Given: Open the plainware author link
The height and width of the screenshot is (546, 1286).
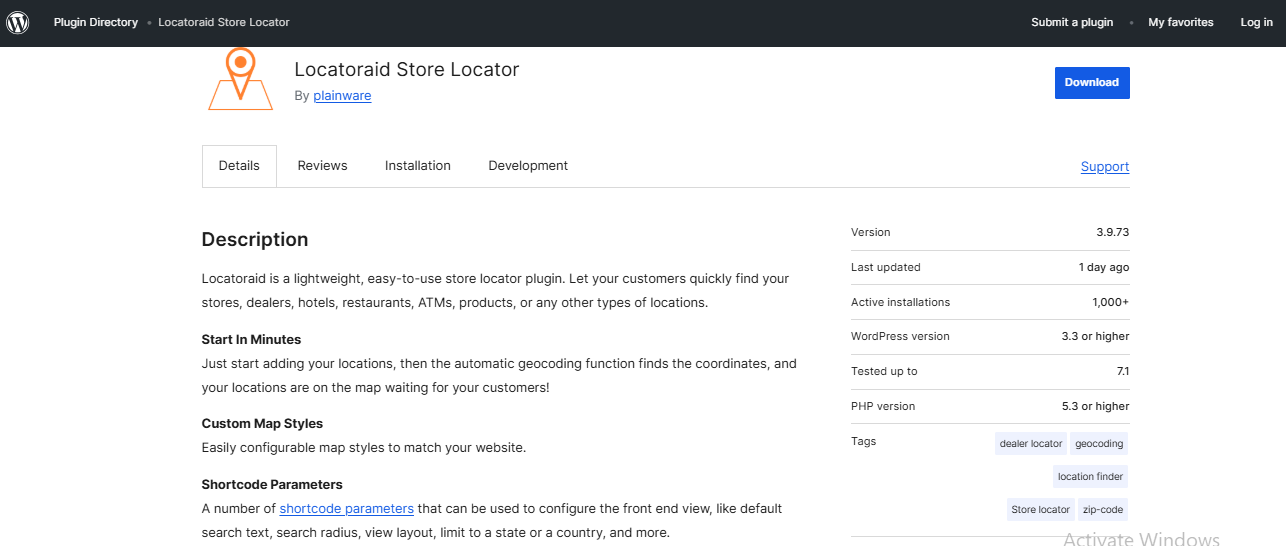Looking at the screenshot, I should 342,96.
